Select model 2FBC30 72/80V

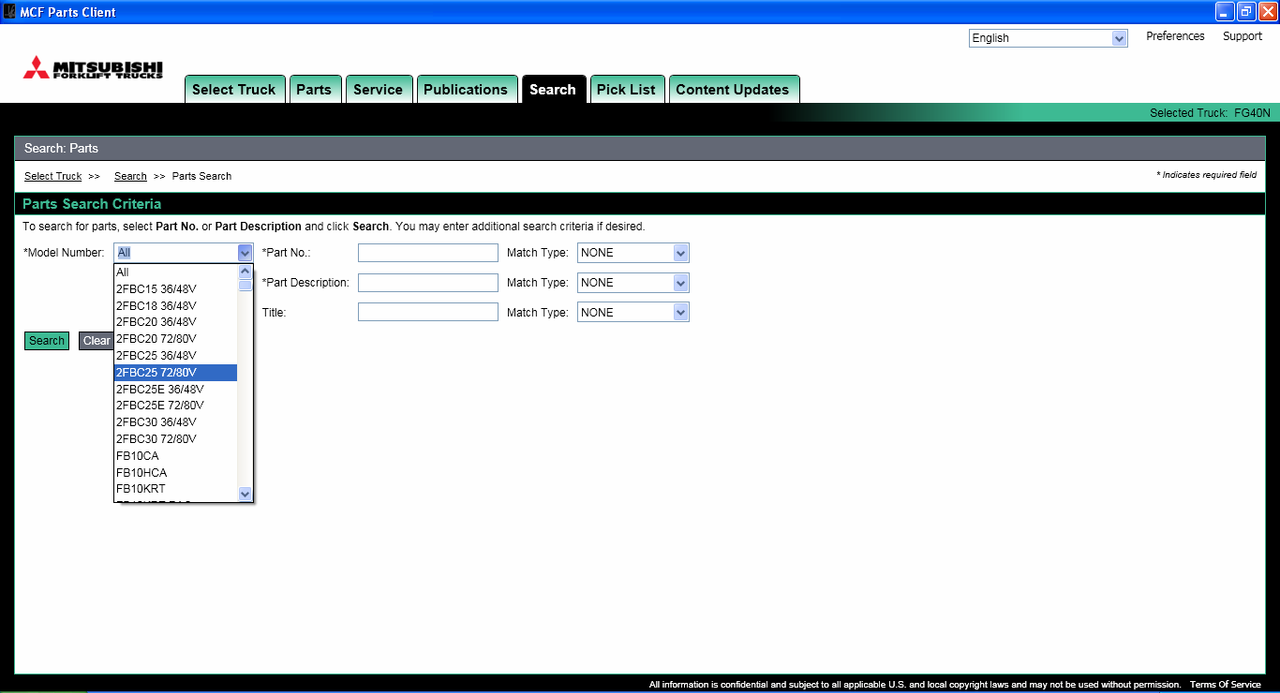pos(175,439)
